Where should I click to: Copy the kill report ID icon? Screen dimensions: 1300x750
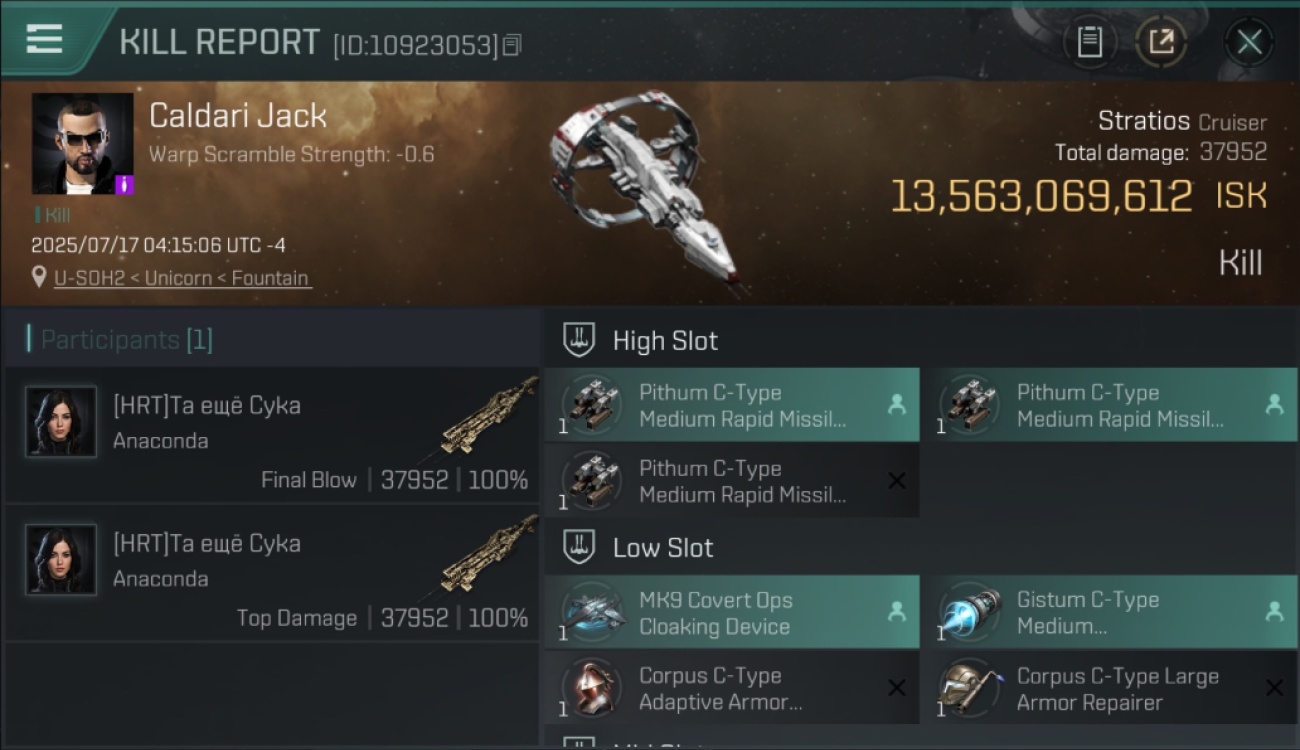click(x=512, y=45)
